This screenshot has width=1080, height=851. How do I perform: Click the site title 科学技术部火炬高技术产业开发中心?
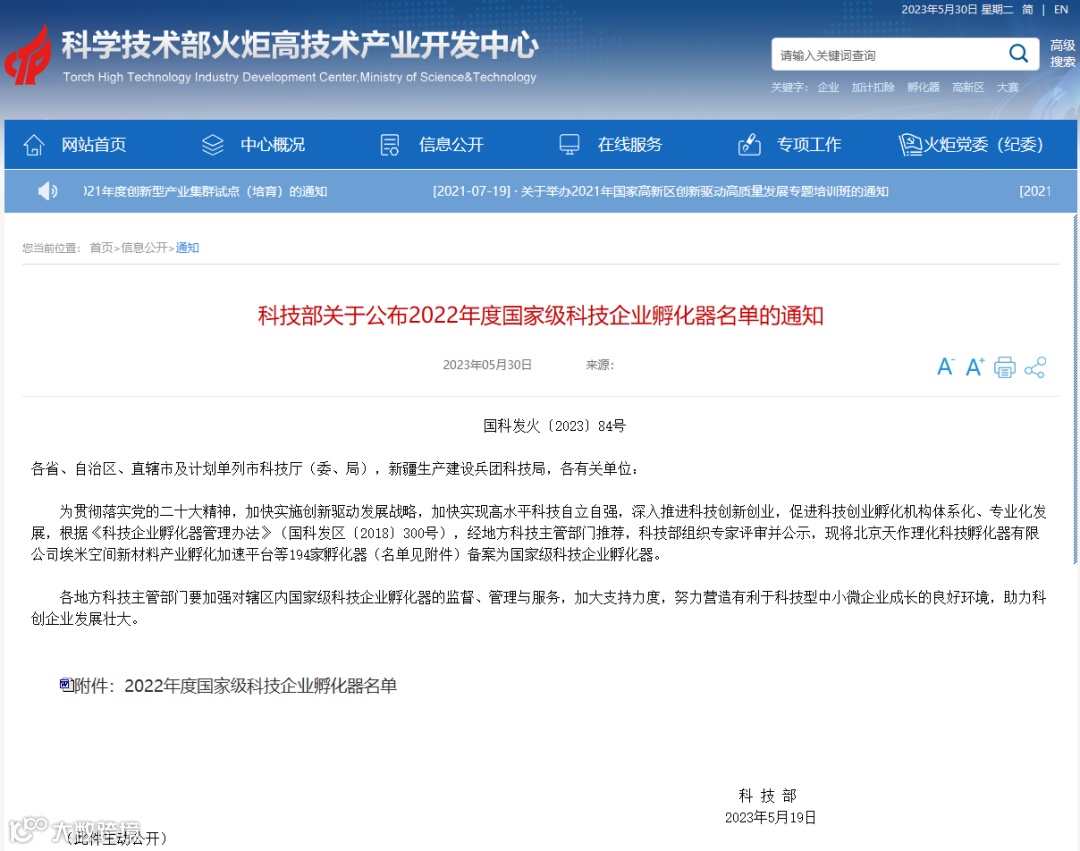[300, 45]
